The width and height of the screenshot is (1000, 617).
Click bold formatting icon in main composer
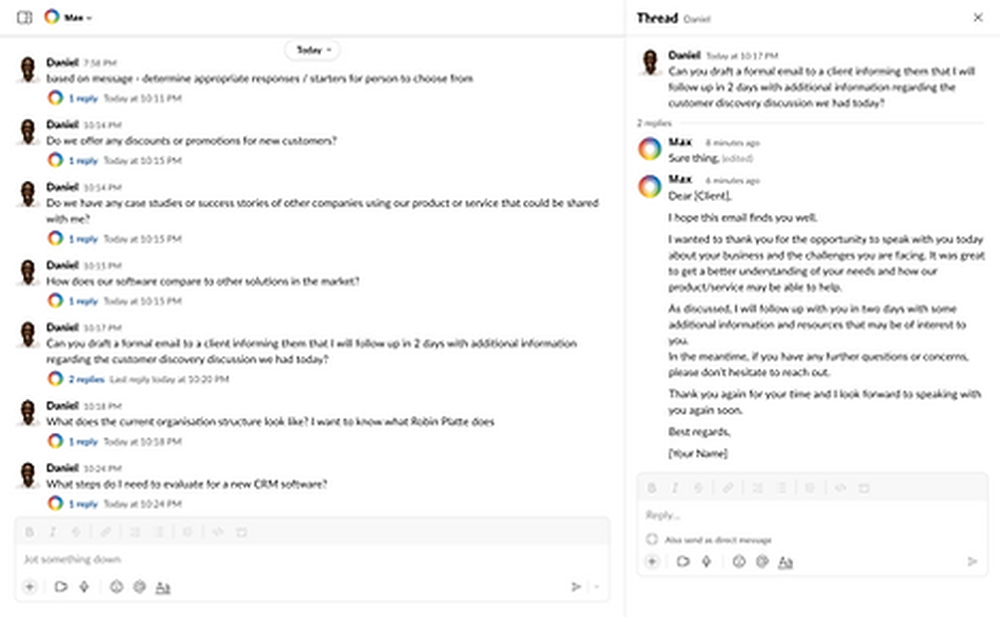coord(29,532)
